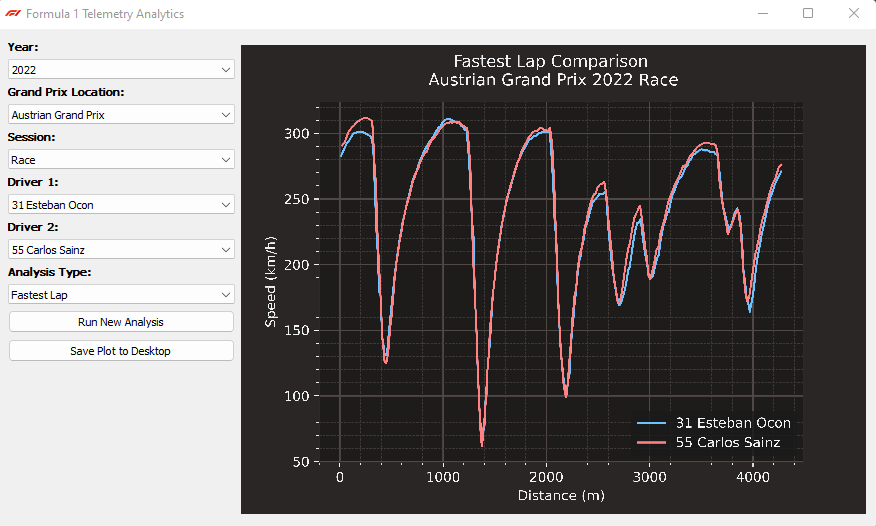876x526 pixels.
Task: Minimize the Telemetry Analytics window
Action: (x=763, y=14)
